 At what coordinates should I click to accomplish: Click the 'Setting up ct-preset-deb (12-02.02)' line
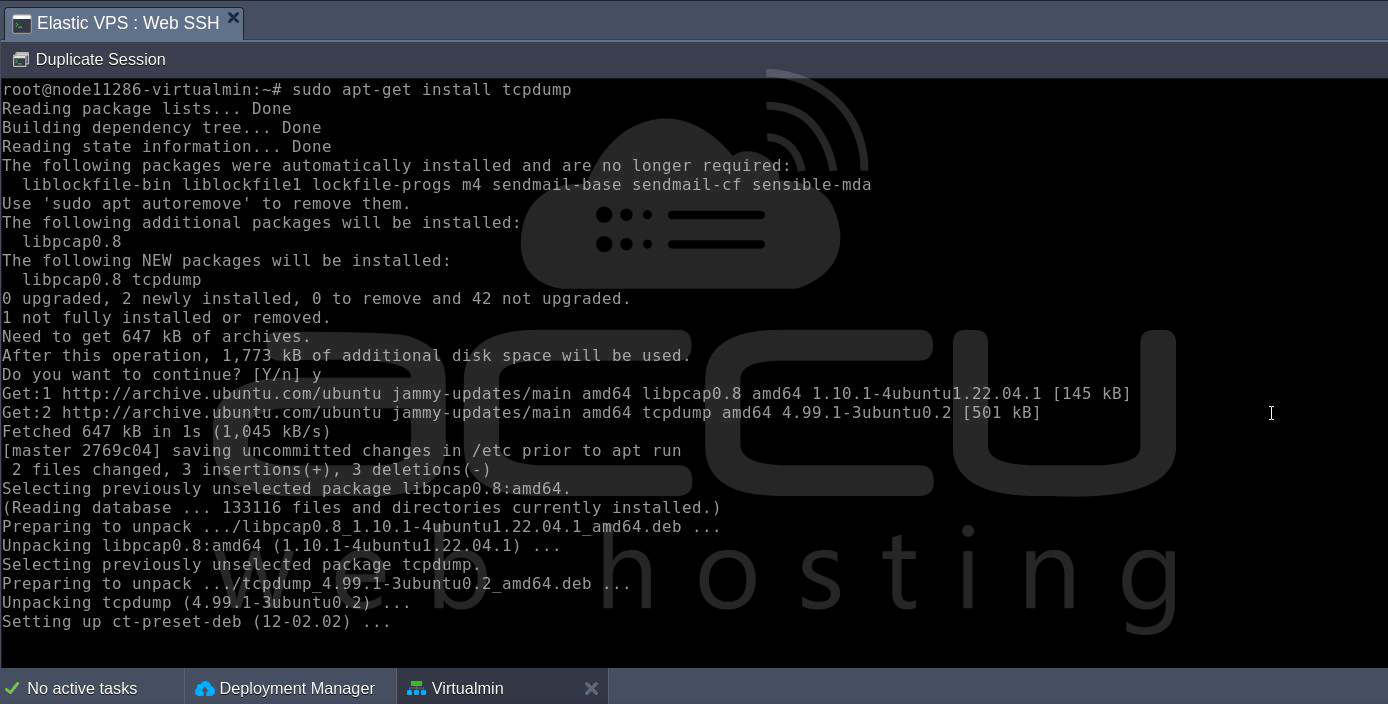[x=197, y=622]
